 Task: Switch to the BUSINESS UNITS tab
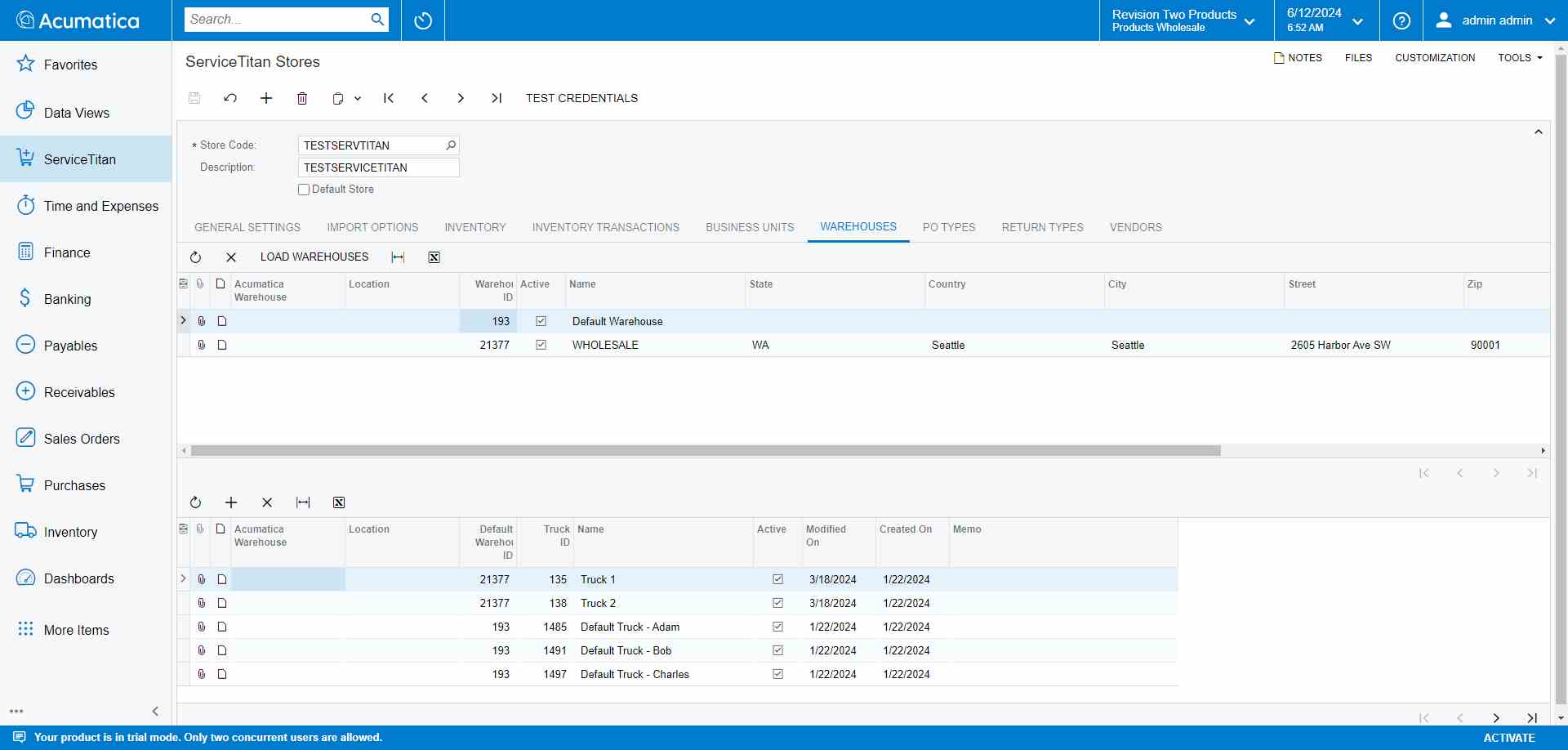tap(750, 227)
